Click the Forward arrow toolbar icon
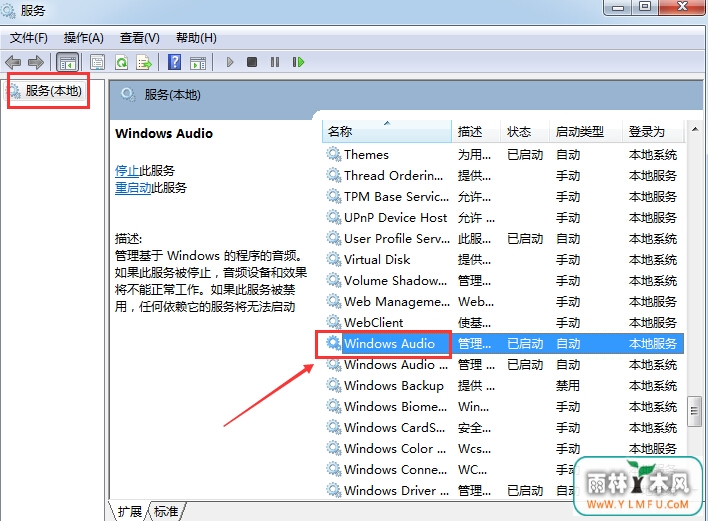The image size is (708, 521). 36,62
